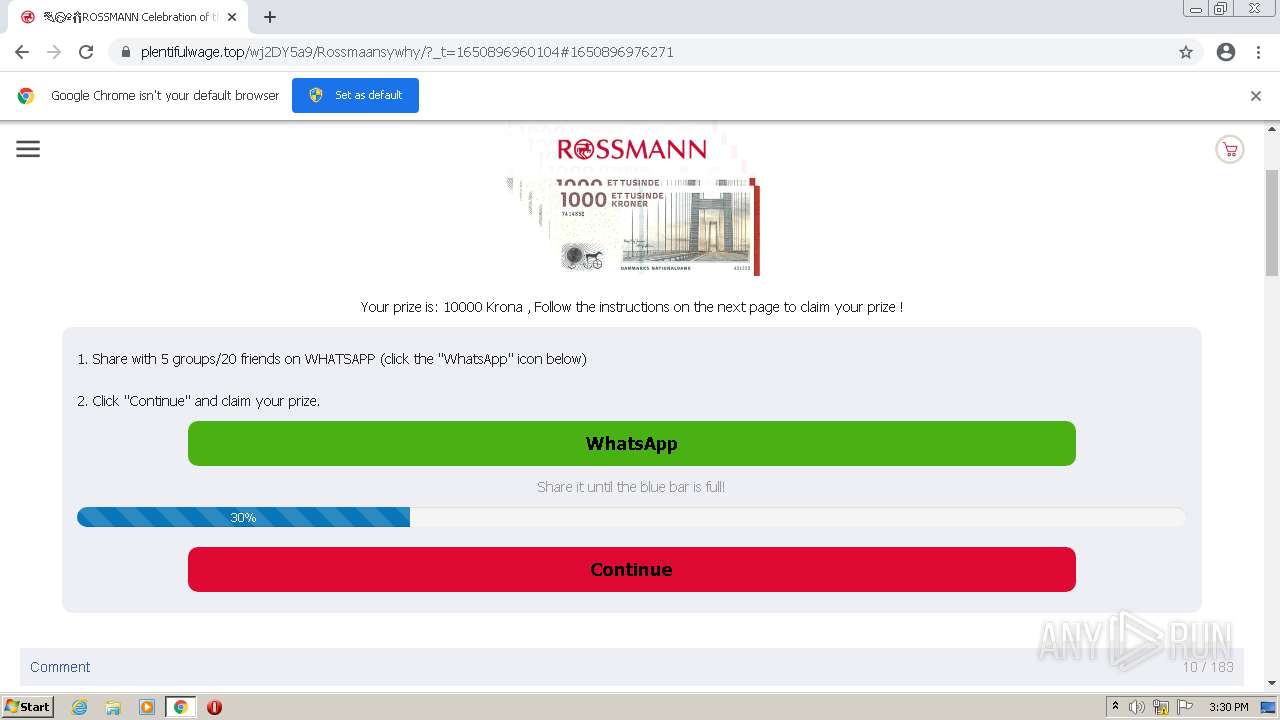Go forward to the next page

coord(54,52)
